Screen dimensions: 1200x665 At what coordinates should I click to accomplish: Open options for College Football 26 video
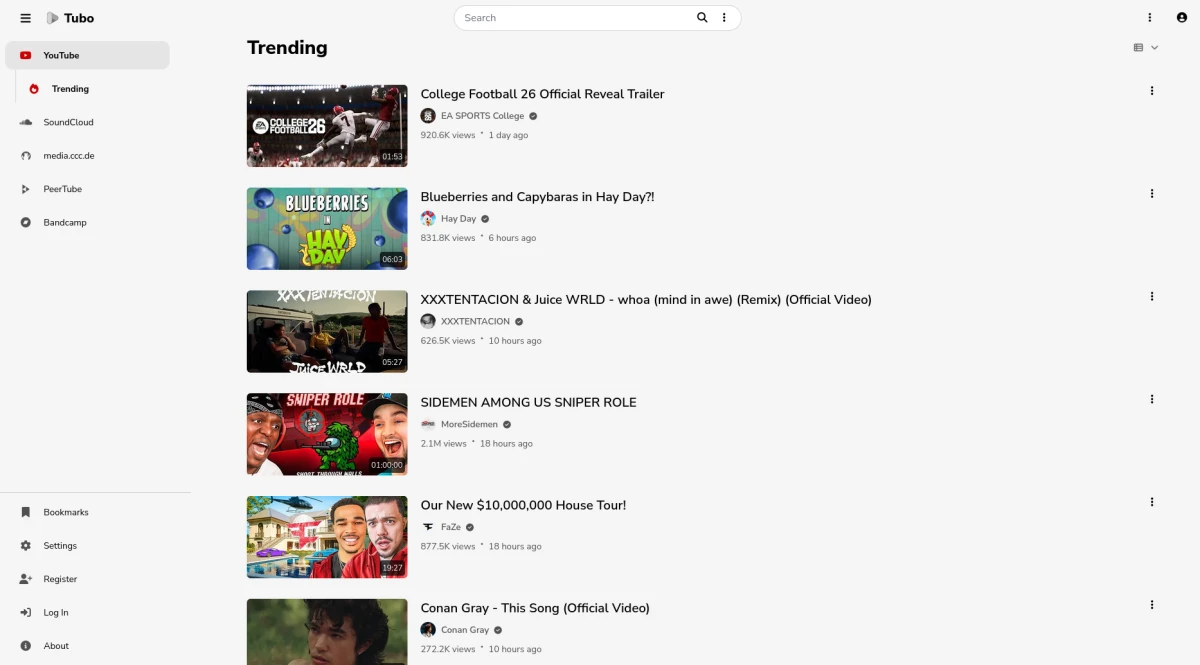coord(1152,91)
